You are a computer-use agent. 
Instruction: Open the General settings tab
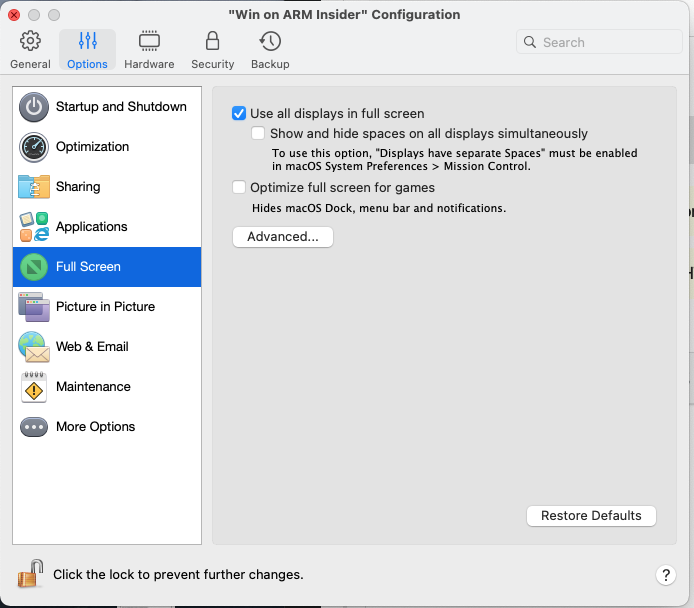[x=30, y=49]
